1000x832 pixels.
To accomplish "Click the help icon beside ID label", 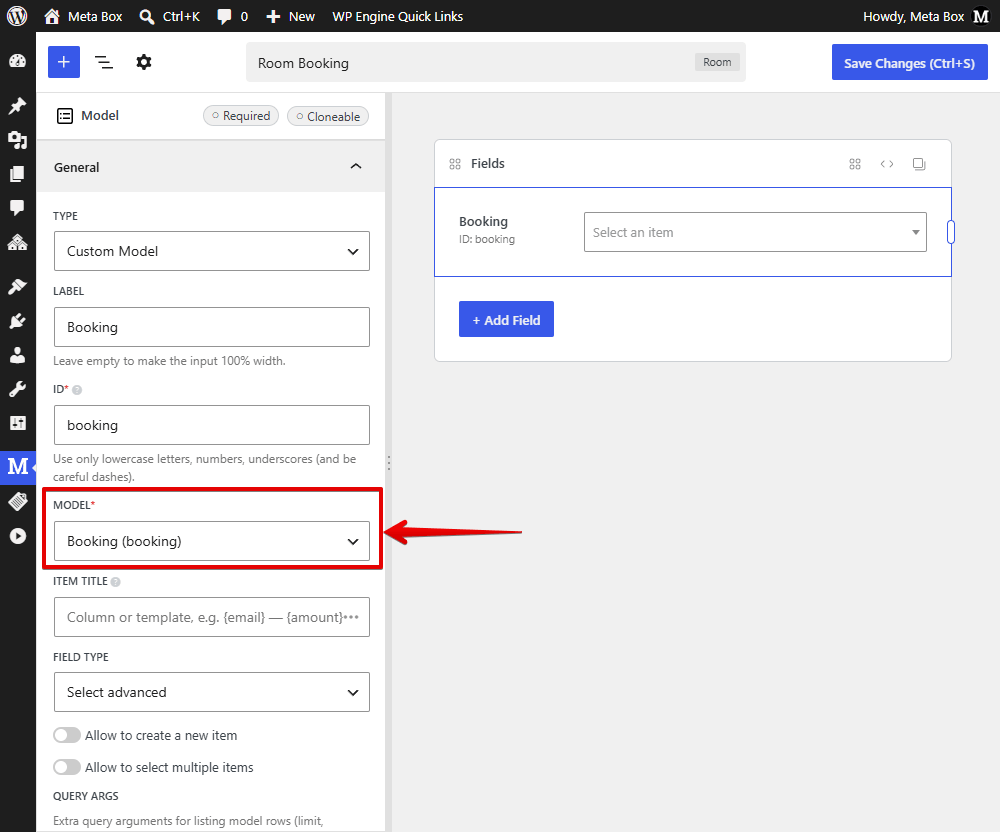I will pyautogui.click(x=77, y=390).
